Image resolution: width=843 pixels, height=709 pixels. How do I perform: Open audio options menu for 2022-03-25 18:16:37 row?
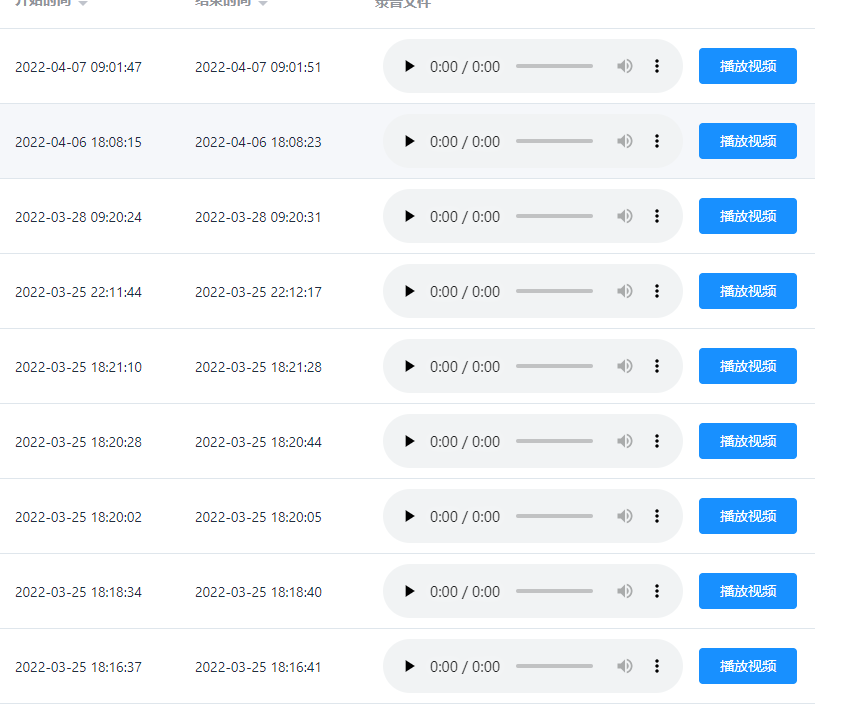tap(656, 666)
